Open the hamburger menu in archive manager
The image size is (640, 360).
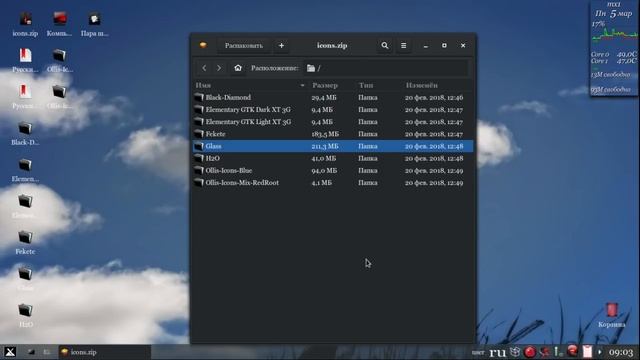(403, 45)
